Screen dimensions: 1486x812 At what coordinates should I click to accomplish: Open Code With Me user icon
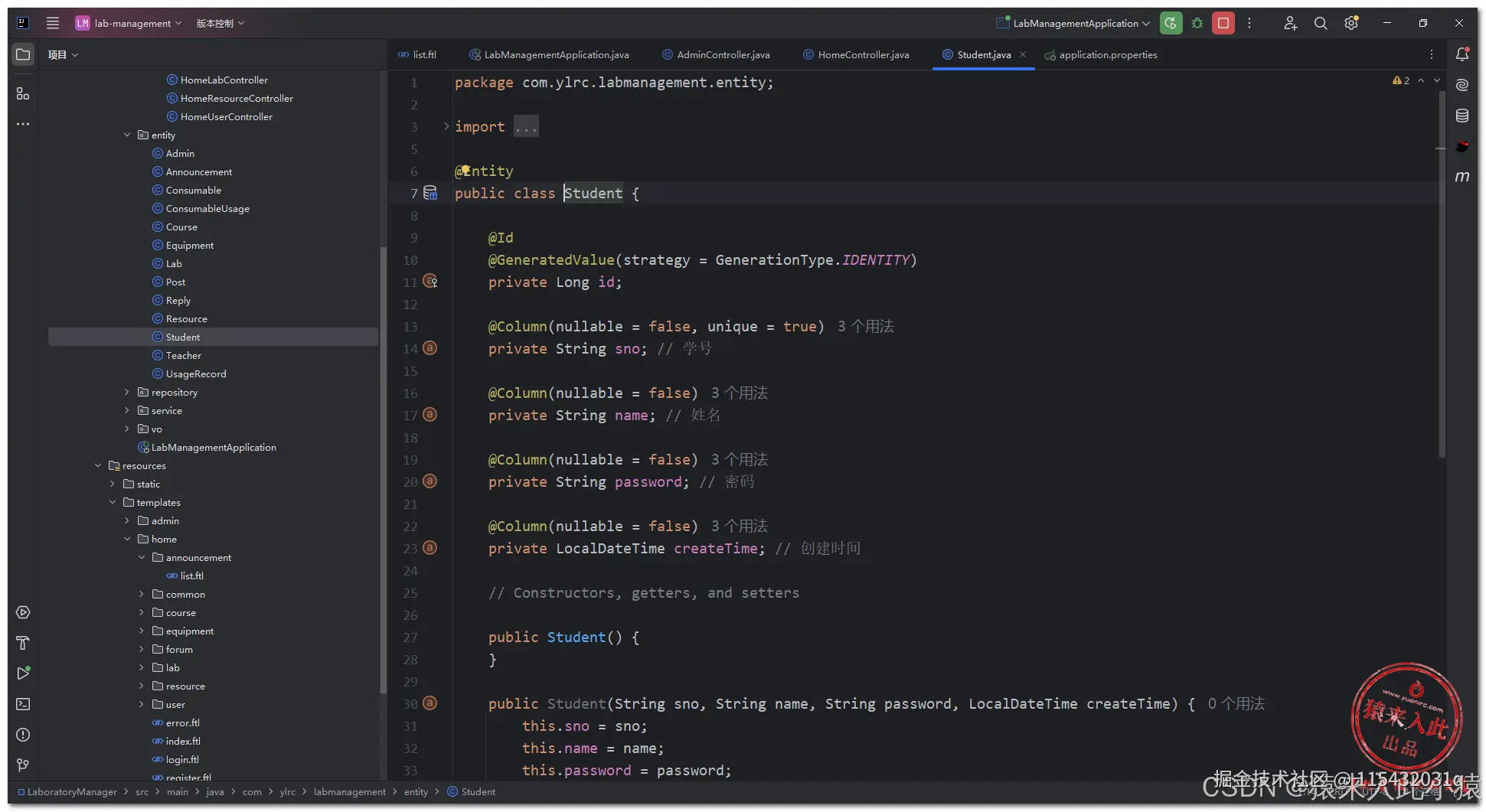[1290, 23]
